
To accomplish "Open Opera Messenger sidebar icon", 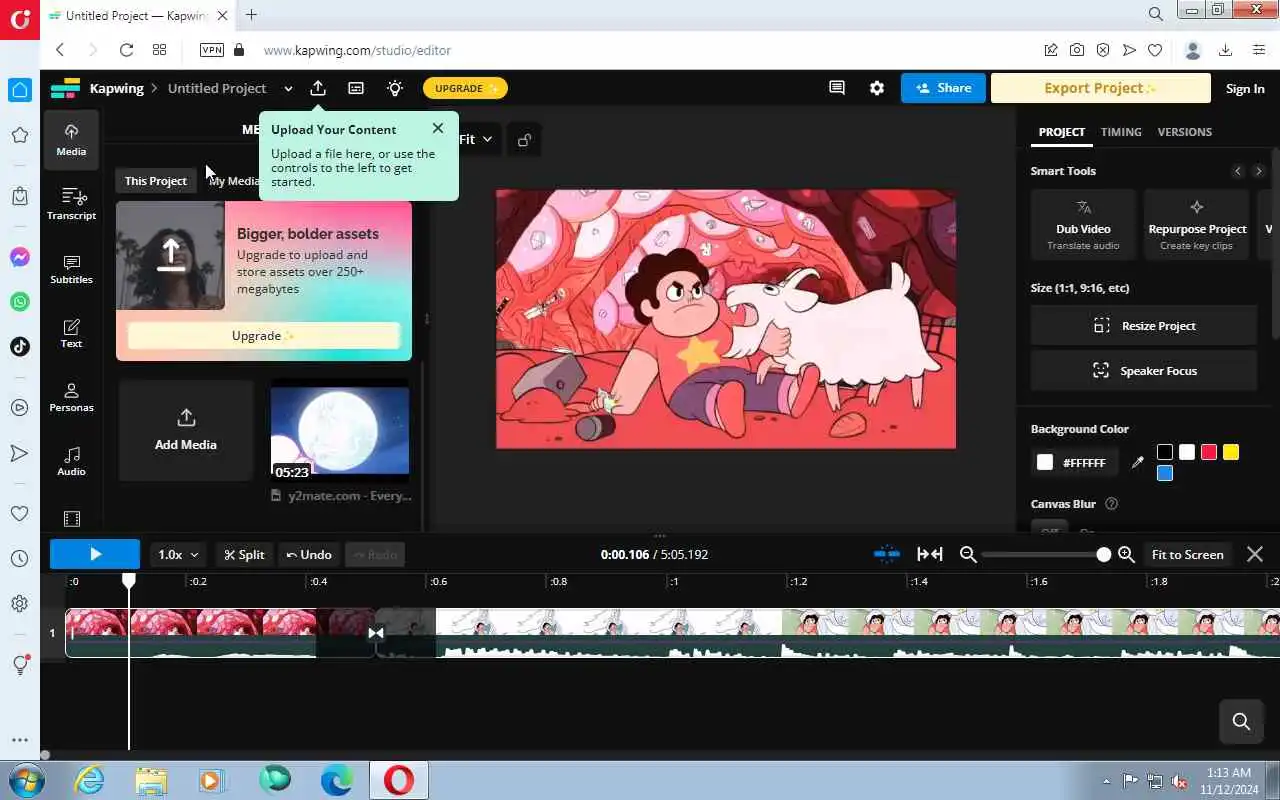I will tap(20, 257).
